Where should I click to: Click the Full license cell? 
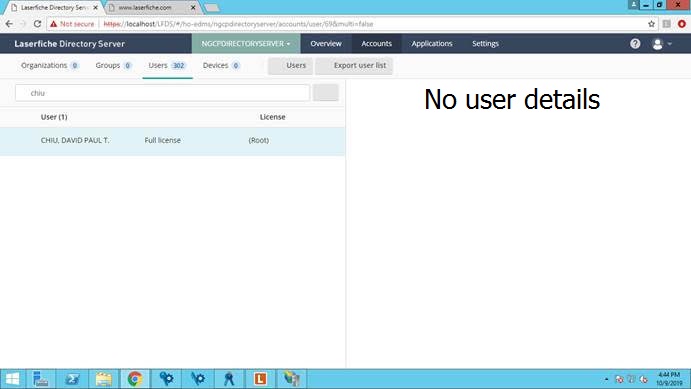point(163,140)
